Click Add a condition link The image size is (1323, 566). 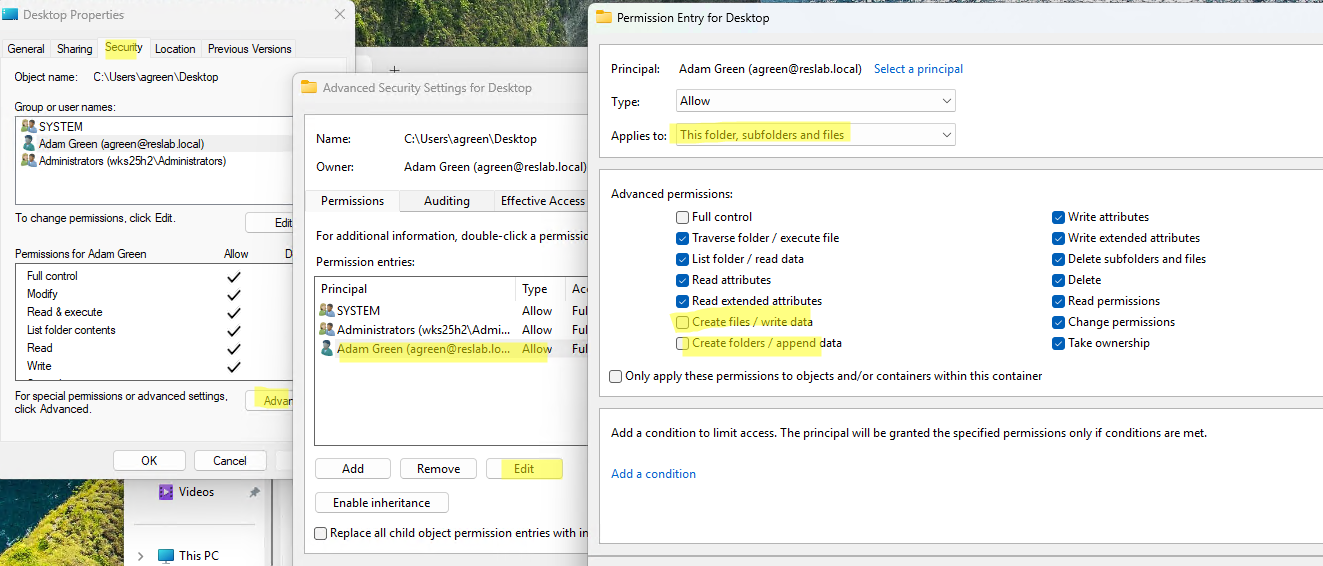653,474
